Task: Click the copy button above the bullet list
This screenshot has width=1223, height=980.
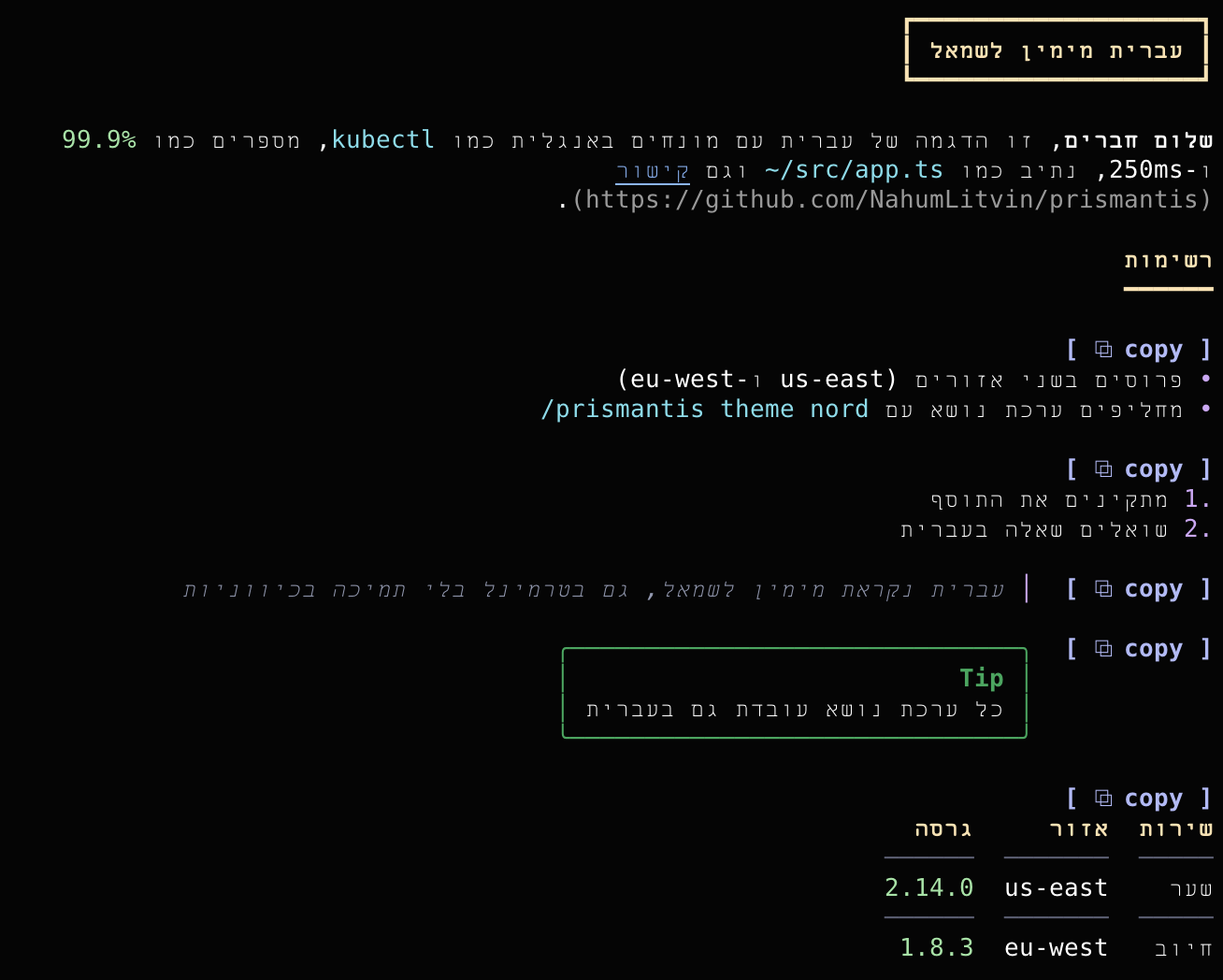Action: tap(1139, 350)
